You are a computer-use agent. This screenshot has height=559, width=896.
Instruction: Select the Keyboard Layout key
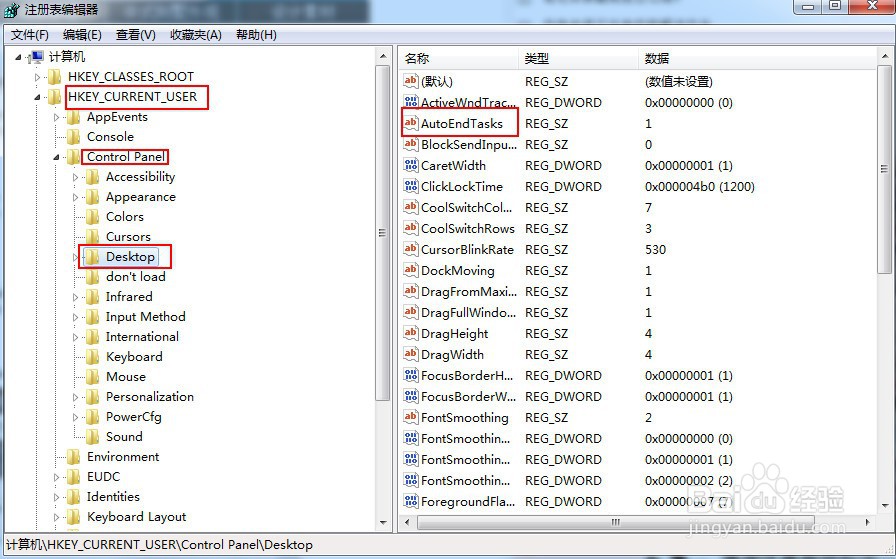pyautogui.click(x=137, y=517)
